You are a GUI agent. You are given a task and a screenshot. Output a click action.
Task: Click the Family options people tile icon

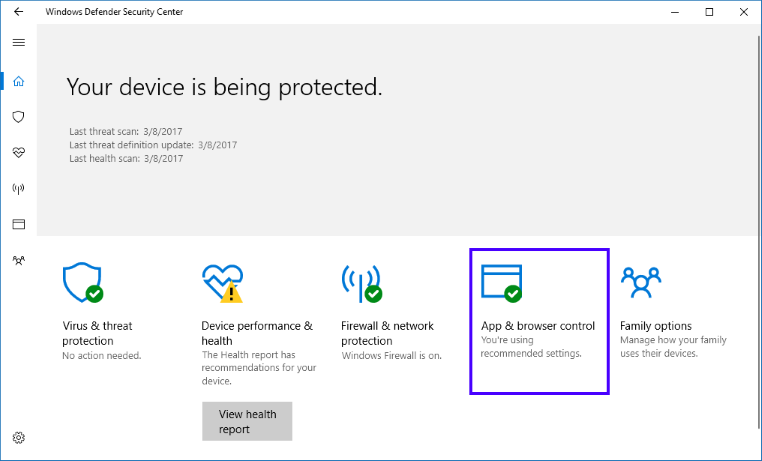[640, 283]
